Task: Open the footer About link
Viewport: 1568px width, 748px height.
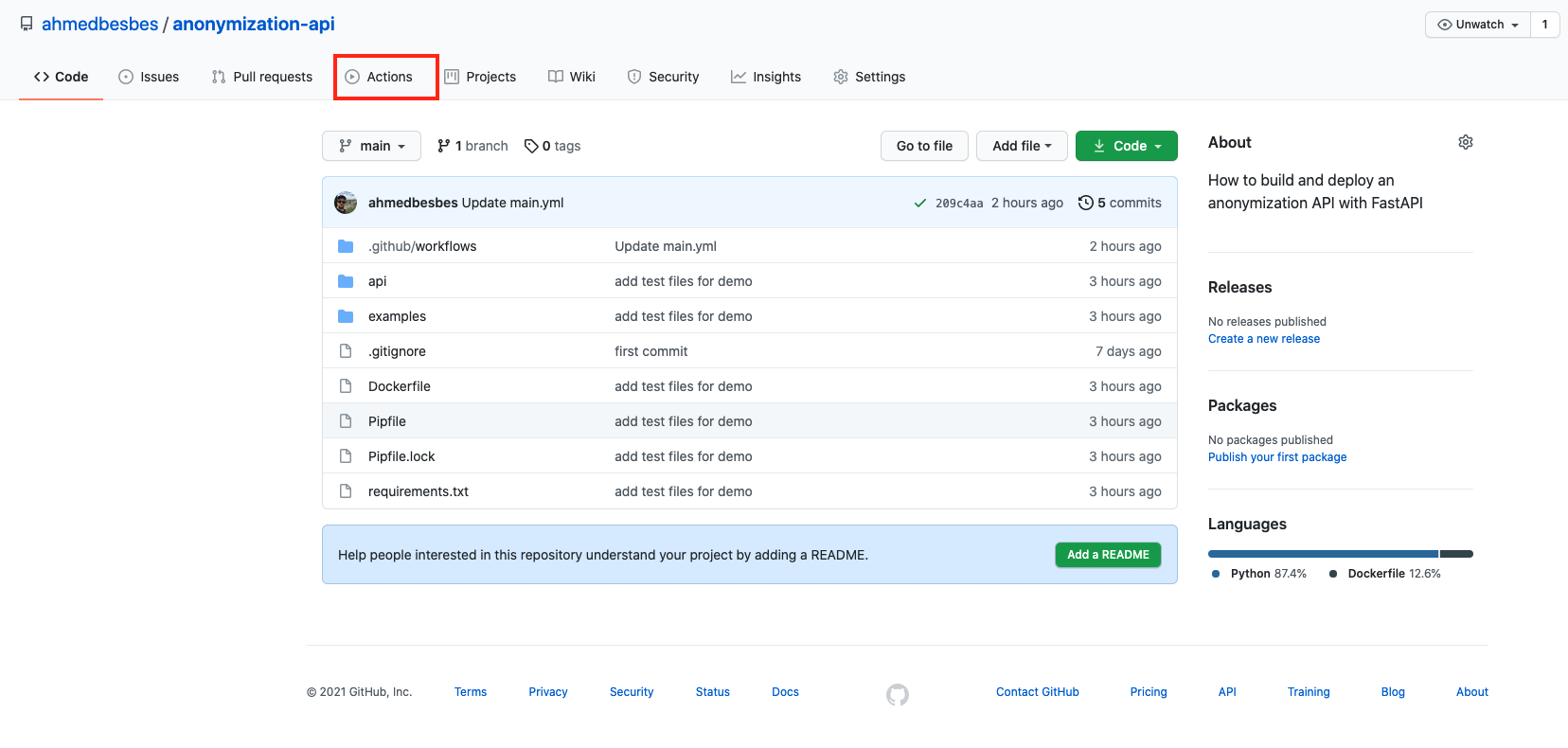Action: (x=1472, y=692)
